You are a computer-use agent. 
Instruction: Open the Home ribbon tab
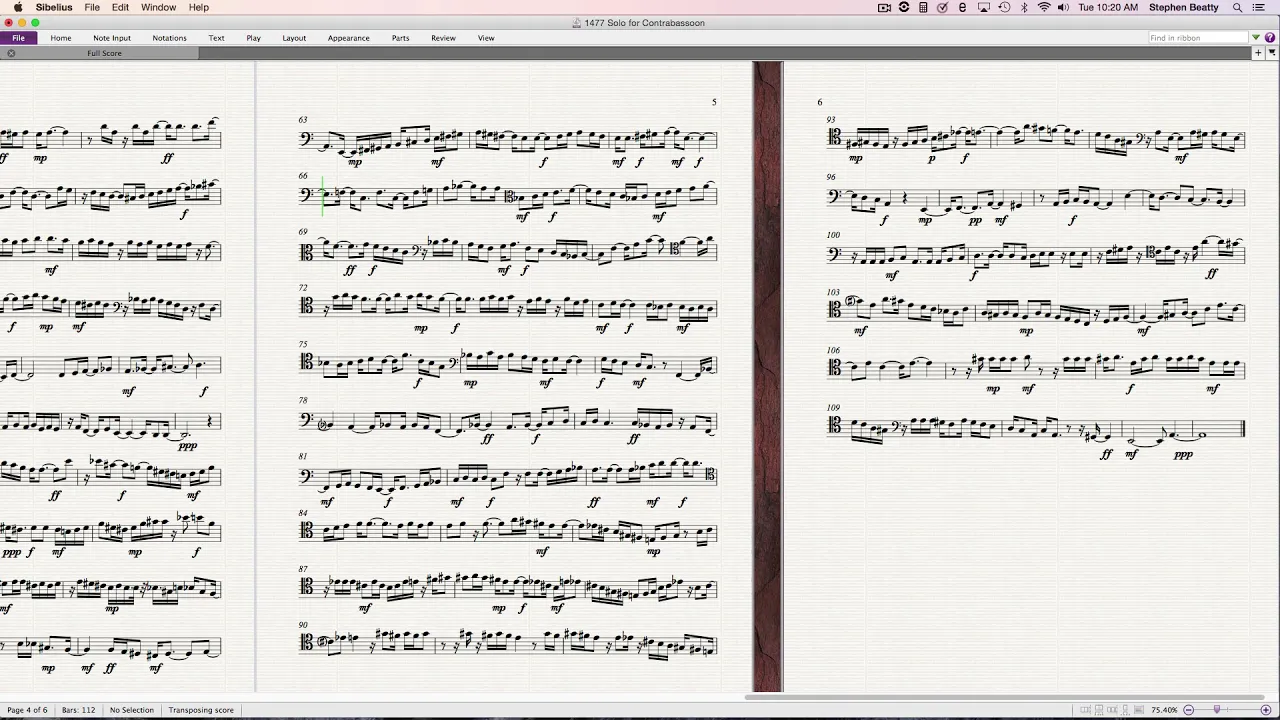coord(61,38)
